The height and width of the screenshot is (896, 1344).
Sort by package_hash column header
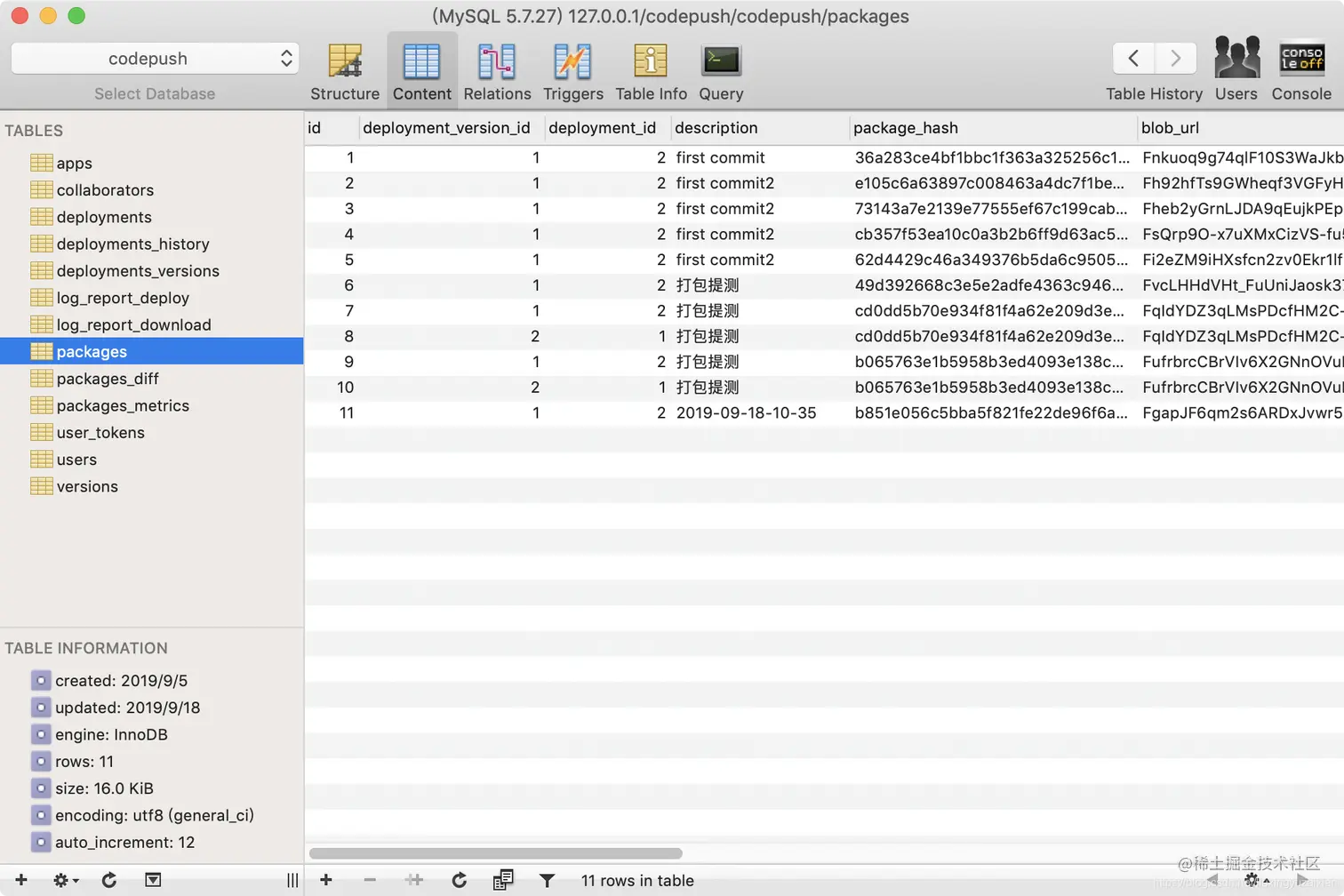(x=993, y=128)
